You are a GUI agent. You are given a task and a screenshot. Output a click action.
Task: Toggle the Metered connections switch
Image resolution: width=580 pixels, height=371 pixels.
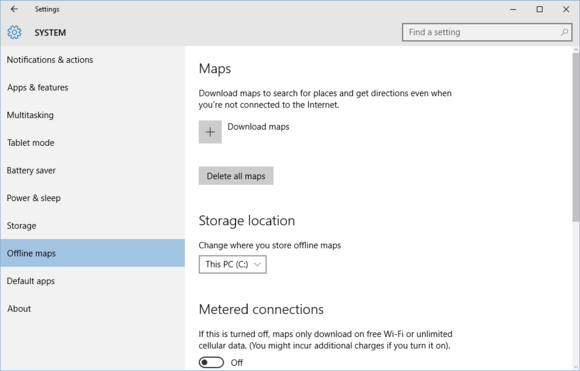click(211, 362)
